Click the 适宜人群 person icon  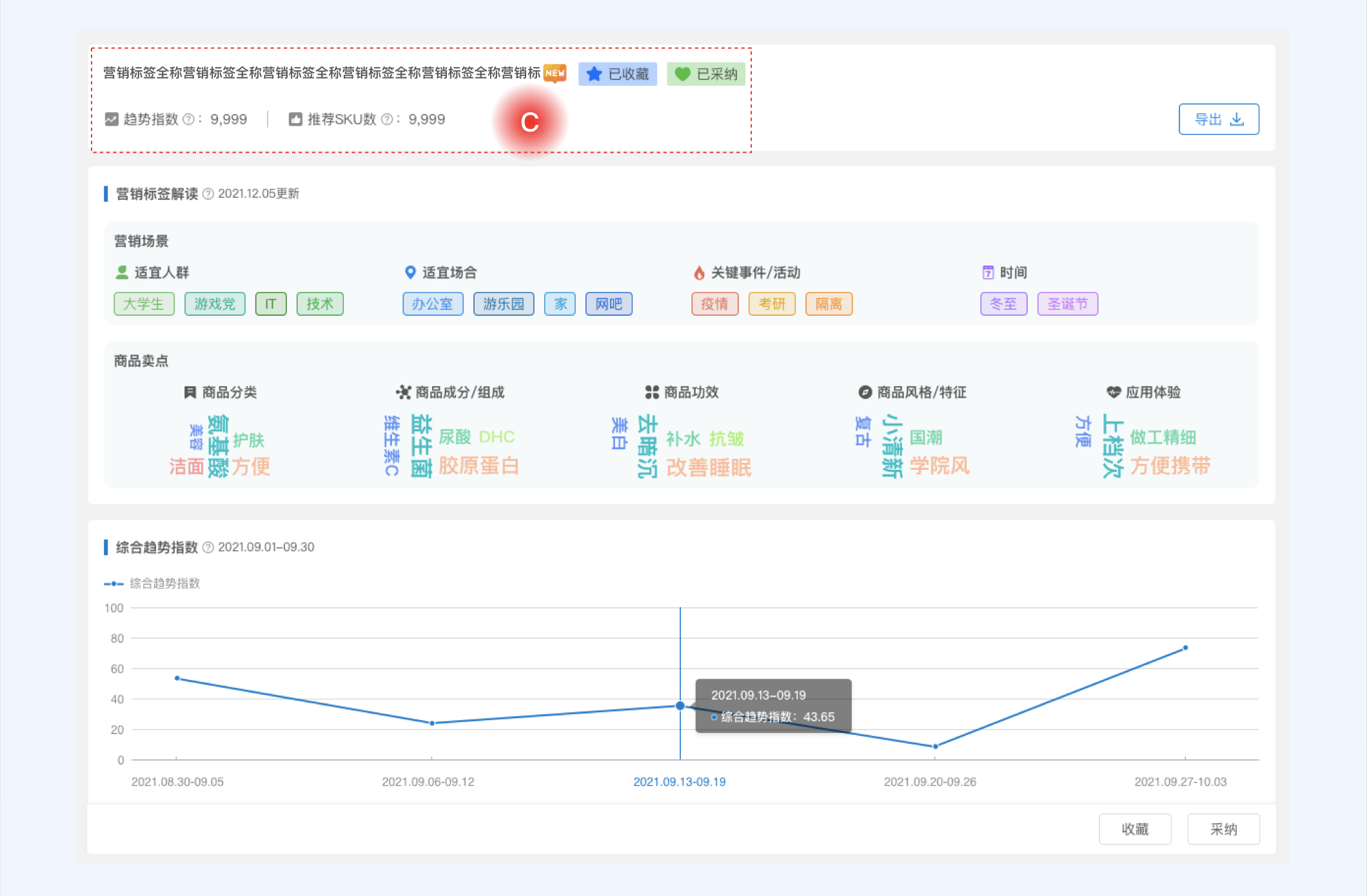pyautogui.click(x=122, y=273)
